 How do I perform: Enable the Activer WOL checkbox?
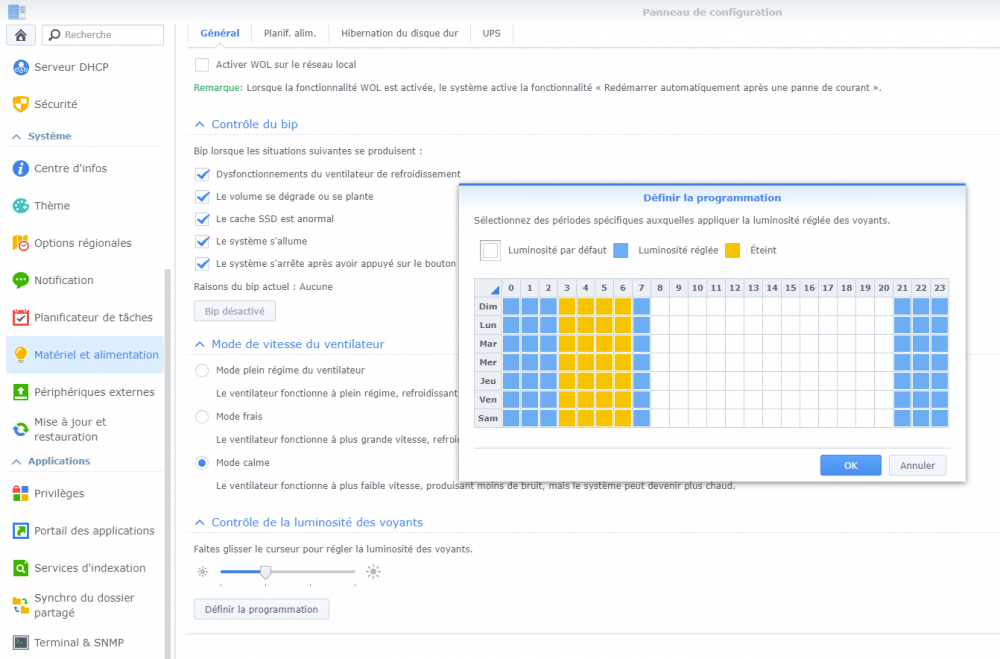coord(202,65)
